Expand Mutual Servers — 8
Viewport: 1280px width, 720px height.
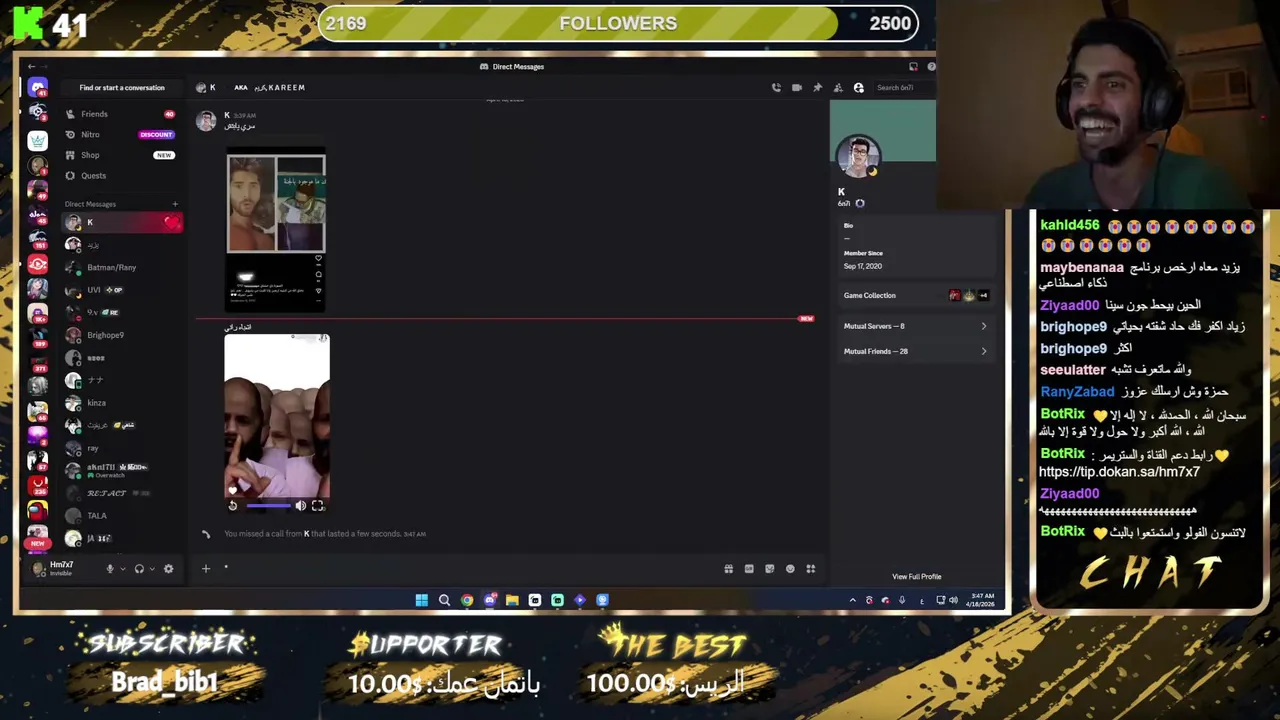point(914,326)
